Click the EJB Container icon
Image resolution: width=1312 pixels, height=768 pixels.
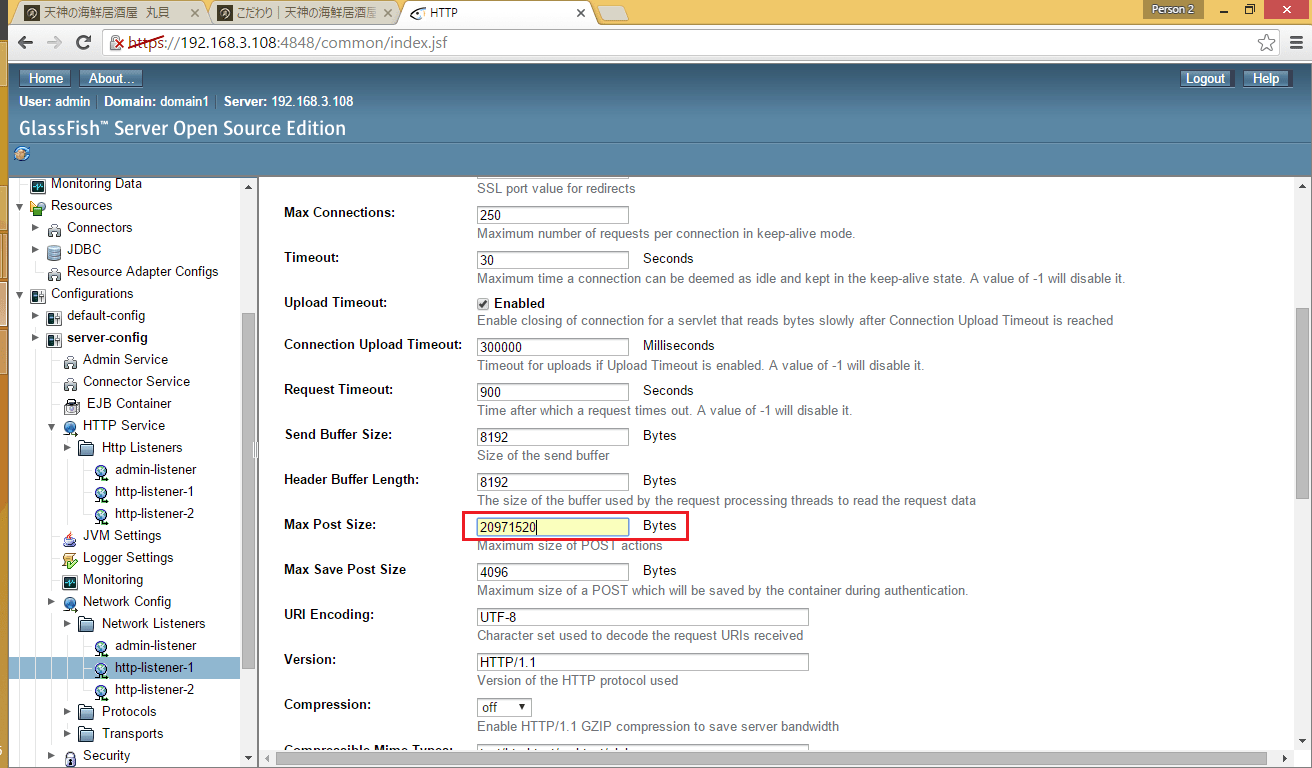70,405
